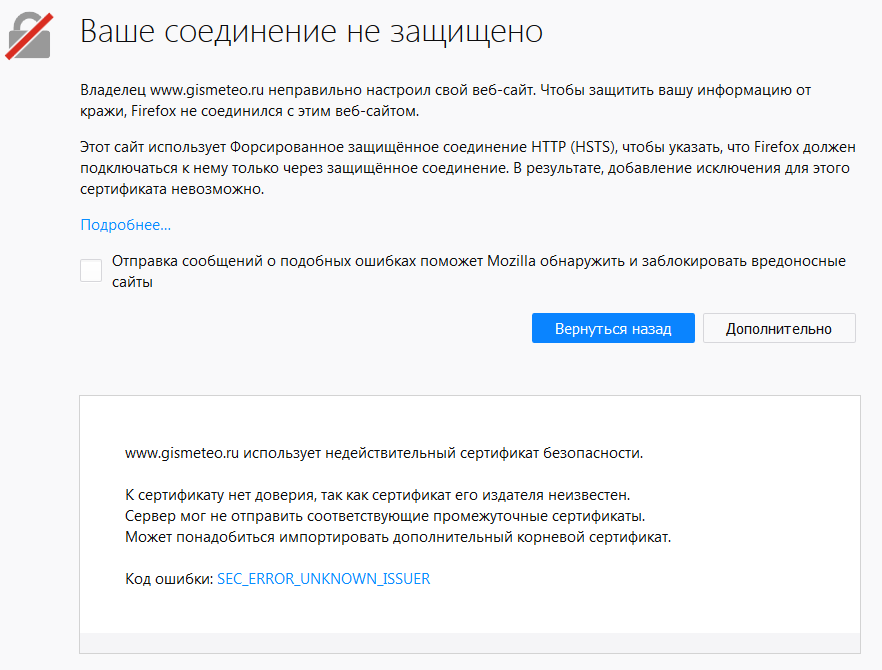The width and height of the screenshot is (882, 670).
Task: Click the line Может понадобиться импортировать корневой сертификат
Action: 398,537
